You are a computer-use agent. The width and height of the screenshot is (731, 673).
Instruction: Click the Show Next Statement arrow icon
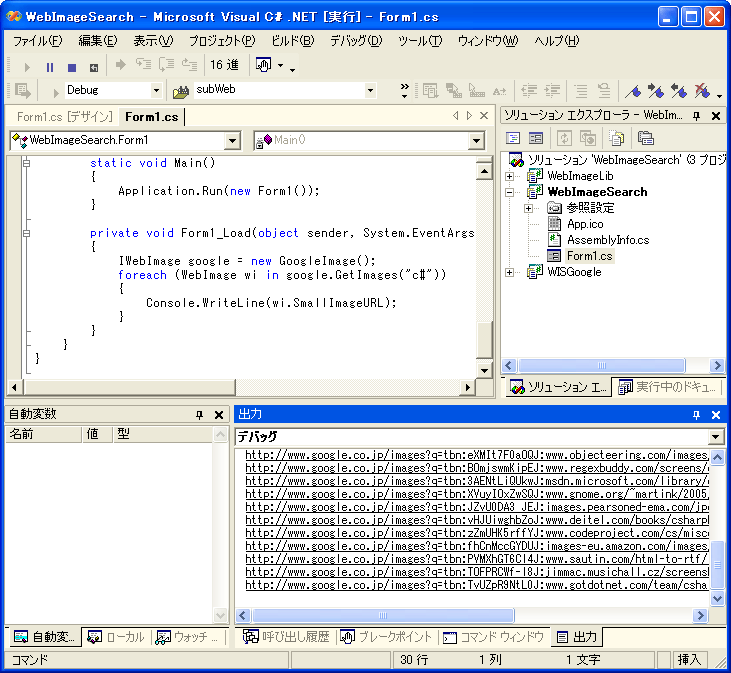point(121,64)
